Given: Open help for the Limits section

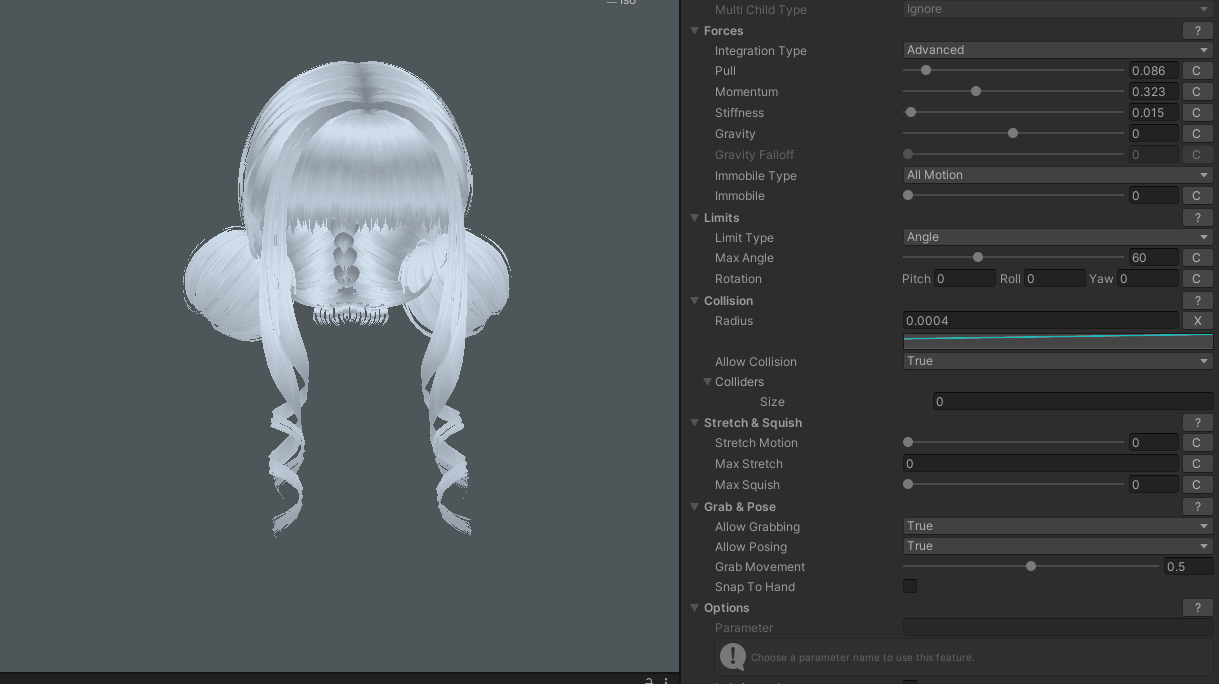Looking at the screenshot, I should (1197, 218).
